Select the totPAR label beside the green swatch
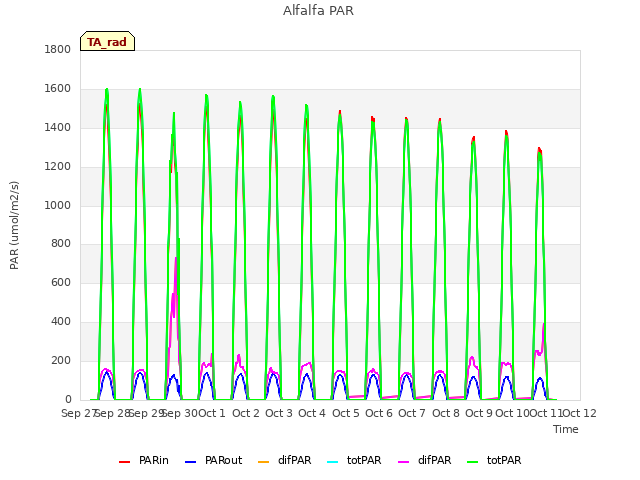 click(x=504, y=460)
